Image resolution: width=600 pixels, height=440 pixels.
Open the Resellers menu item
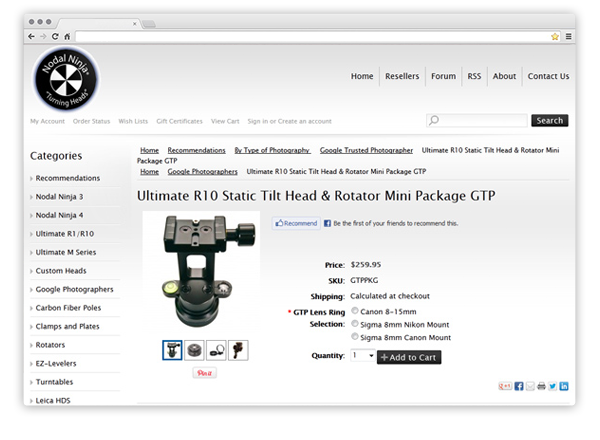[402, 76]
